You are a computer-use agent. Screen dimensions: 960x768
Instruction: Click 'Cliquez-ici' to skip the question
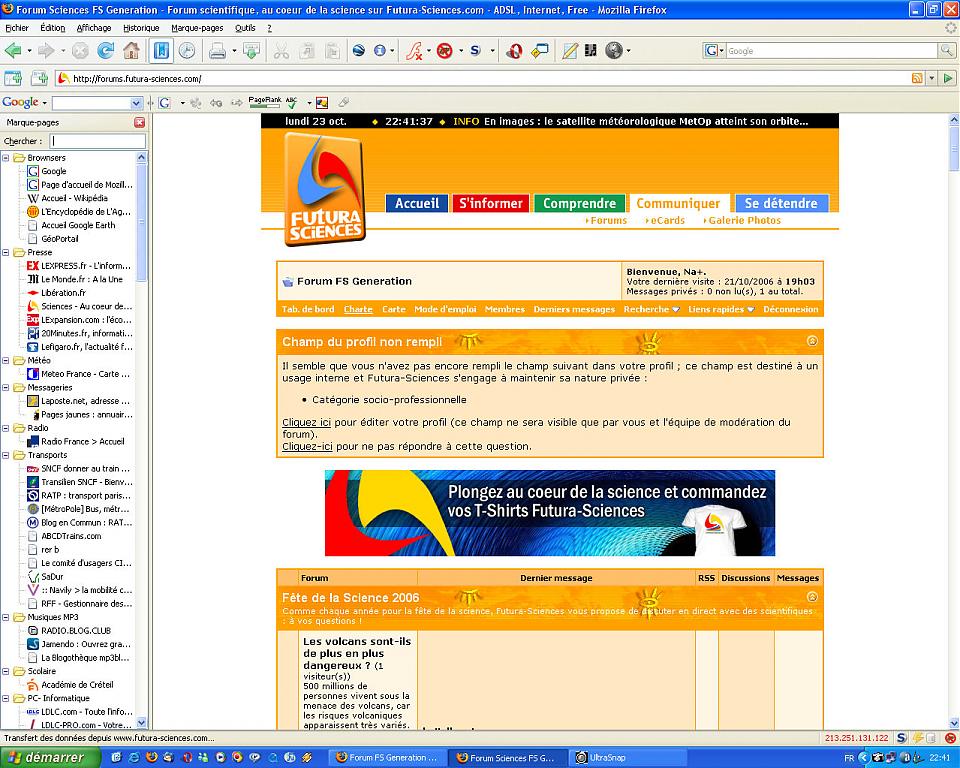pyautogui.click(x=307, y=446)
